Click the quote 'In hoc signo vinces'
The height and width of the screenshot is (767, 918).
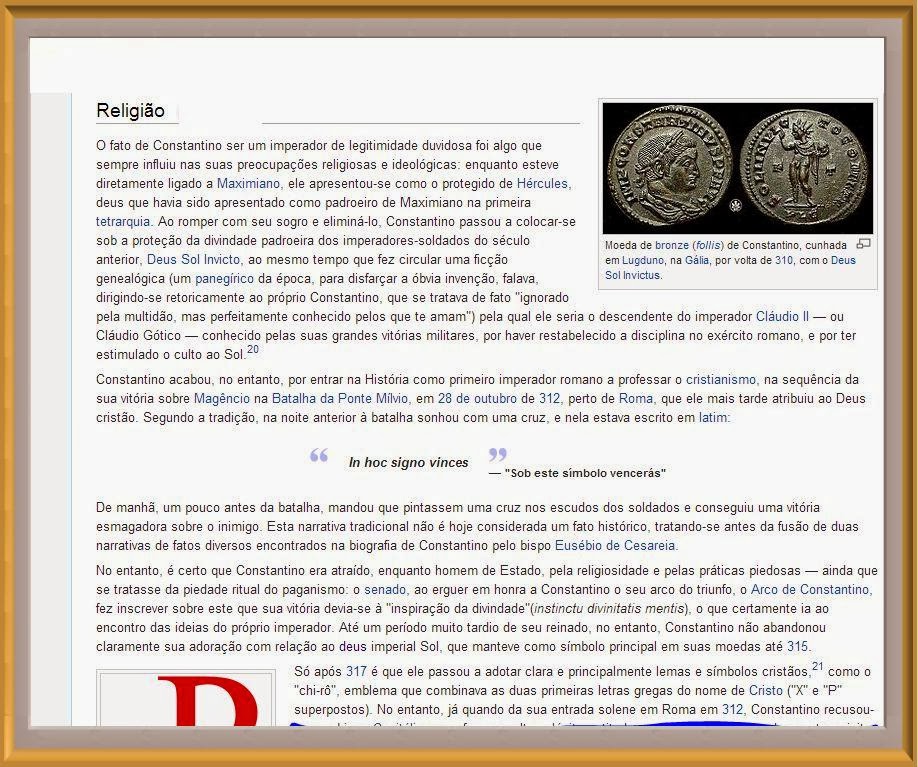(409, 463)
